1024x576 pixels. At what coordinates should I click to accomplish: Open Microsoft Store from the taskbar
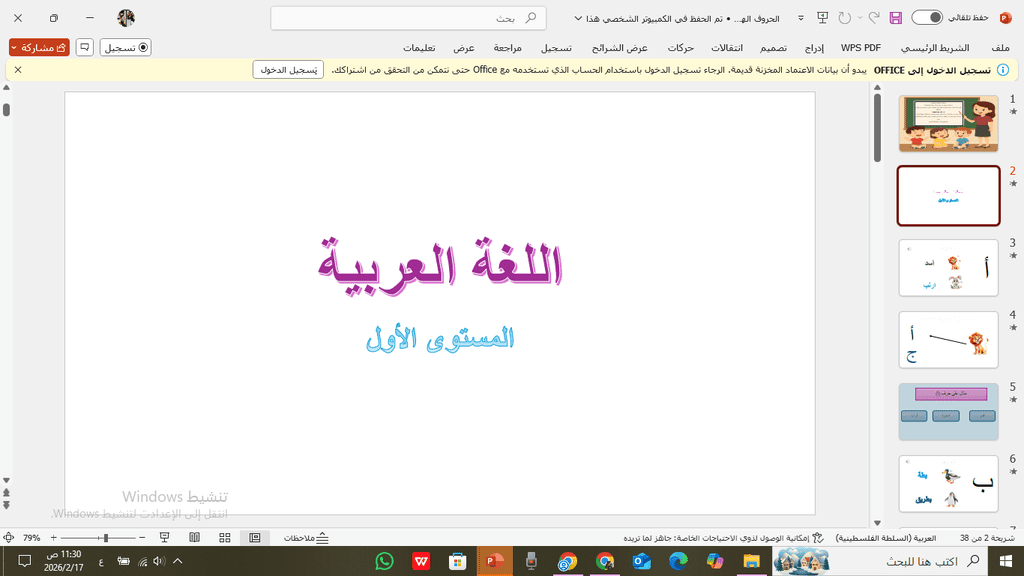(x=458, y=561)
